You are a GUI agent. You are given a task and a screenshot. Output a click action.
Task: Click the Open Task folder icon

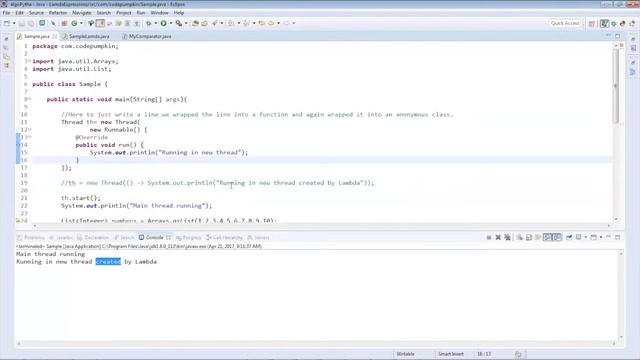204,23
